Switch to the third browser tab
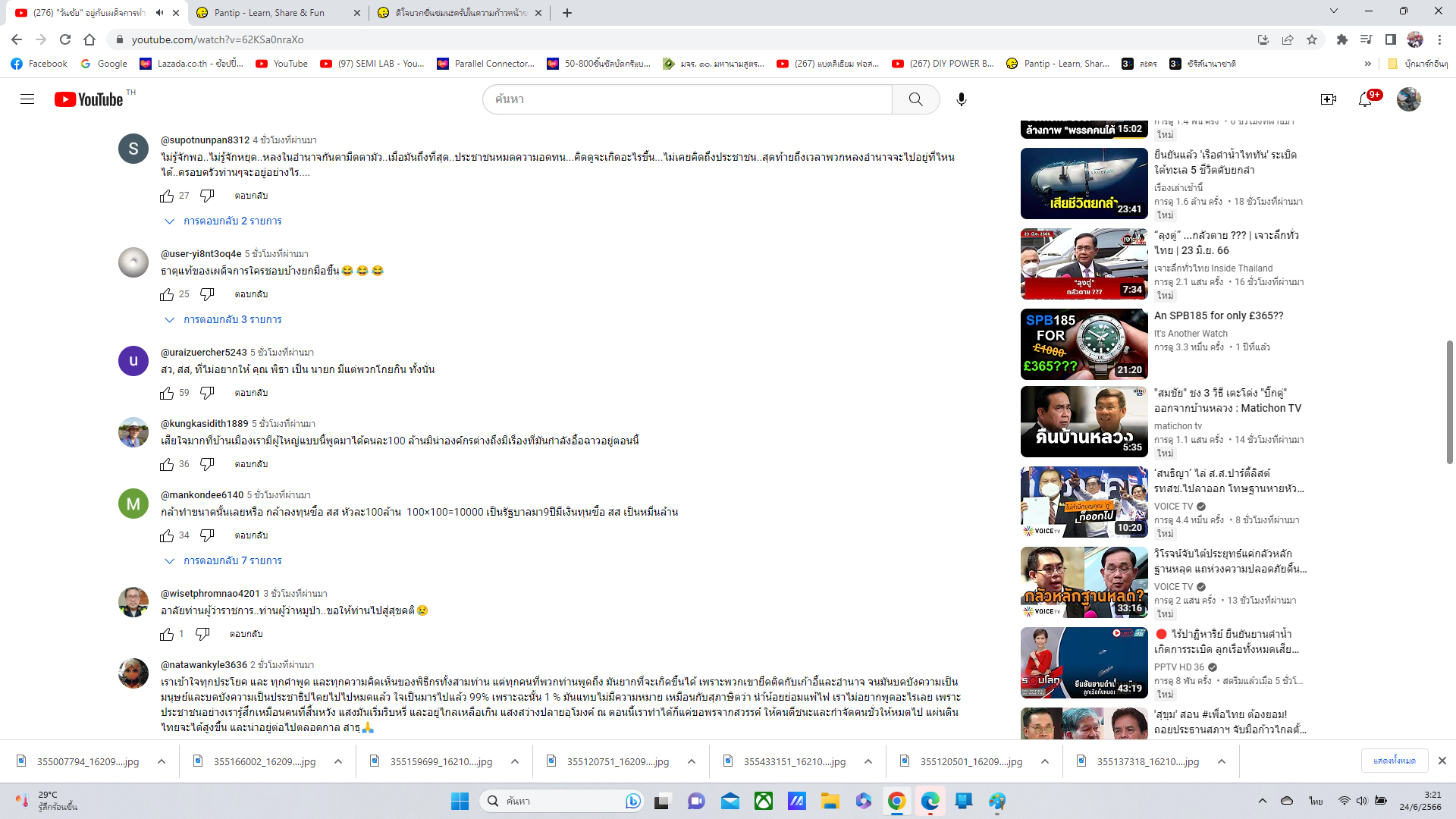1456x819 pixels. tap(460, 13)
